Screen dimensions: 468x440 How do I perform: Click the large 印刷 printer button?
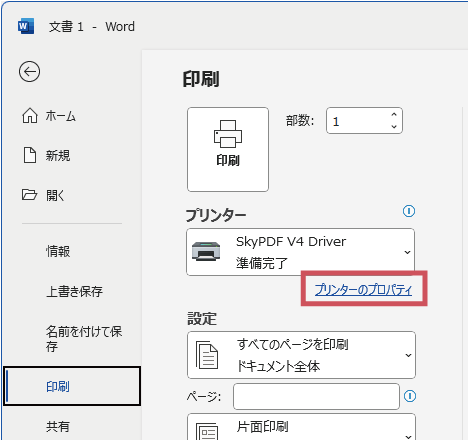pos(228,149)
